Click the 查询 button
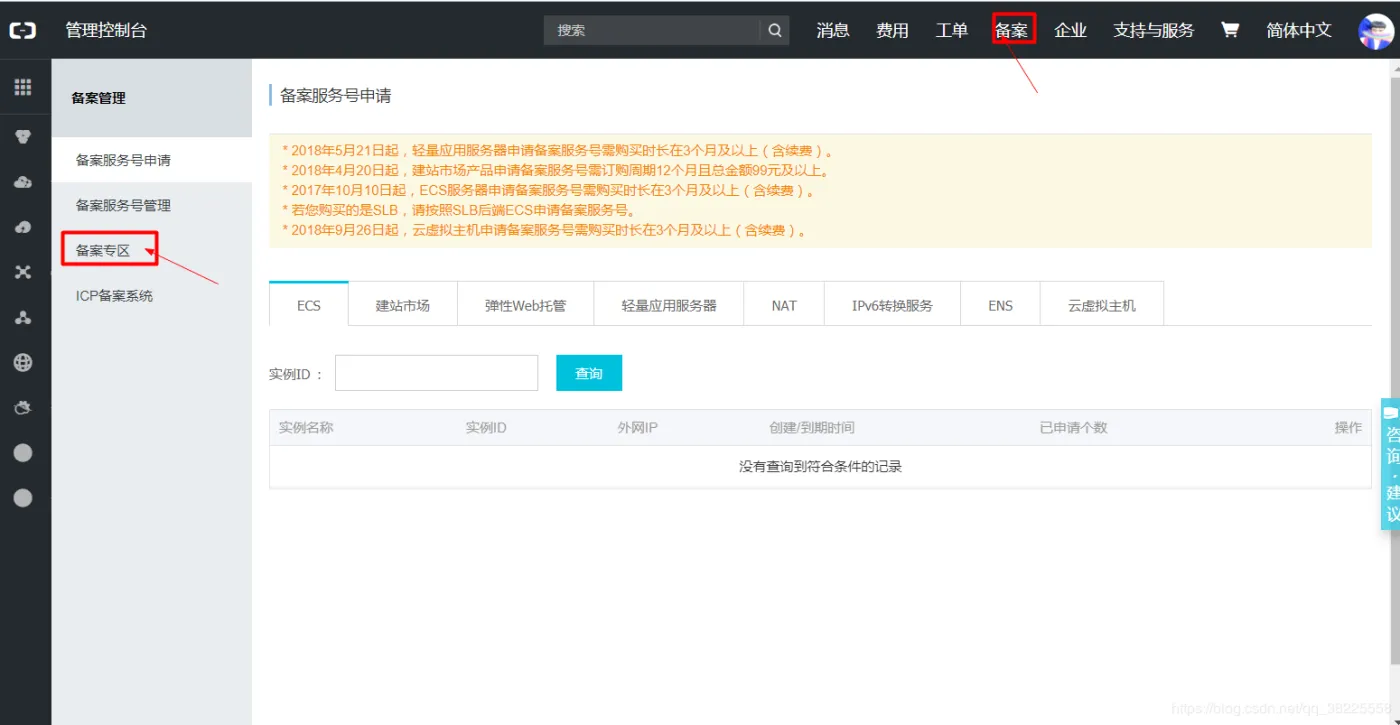Image resolution: width=1400 pixels, height=725 pixels. click(x=589, y=373)
